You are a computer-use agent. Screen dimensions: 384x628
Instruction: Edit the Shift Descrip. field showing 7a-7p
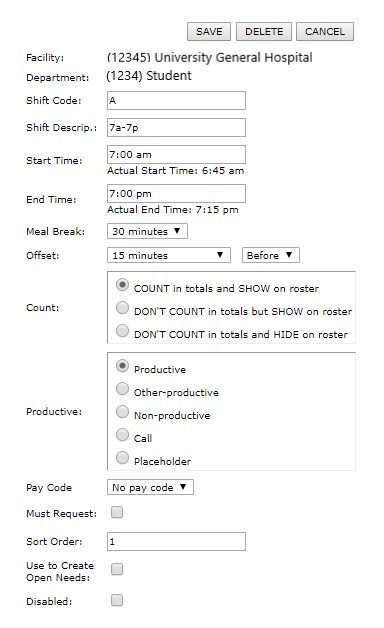[x=176, y=127]
